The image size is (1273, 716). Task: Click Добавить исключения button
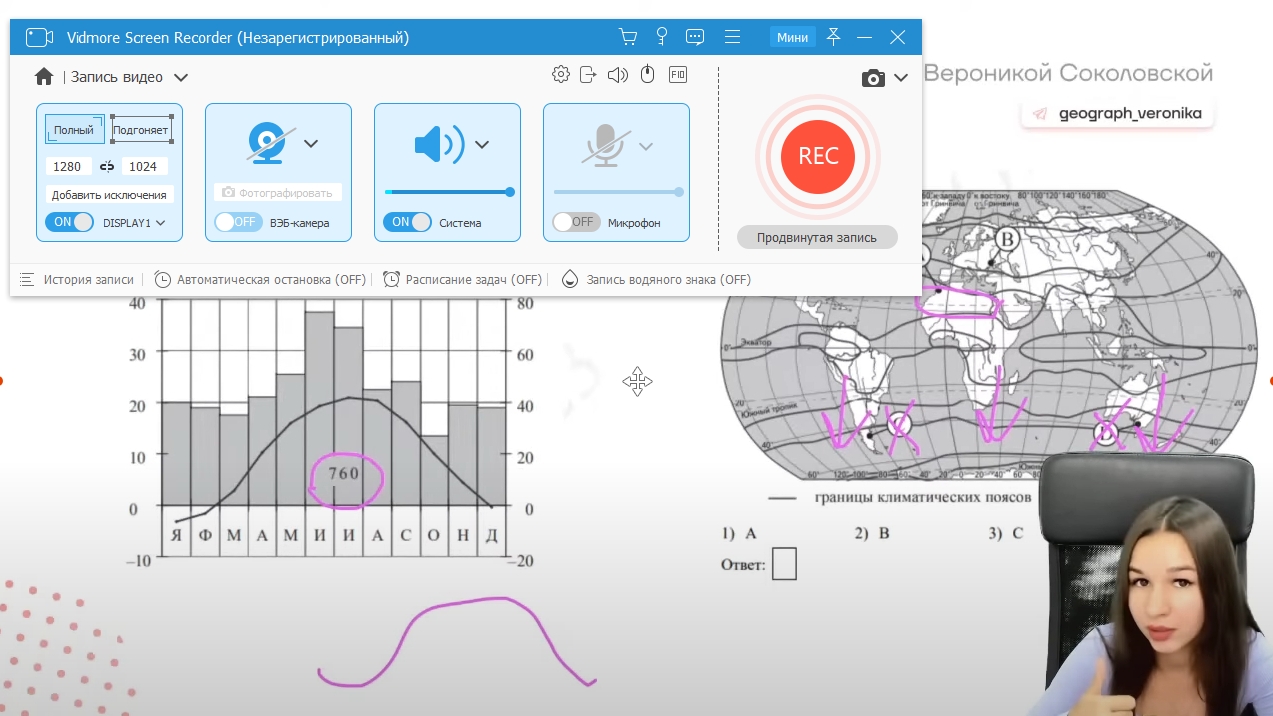coord(109,195)
